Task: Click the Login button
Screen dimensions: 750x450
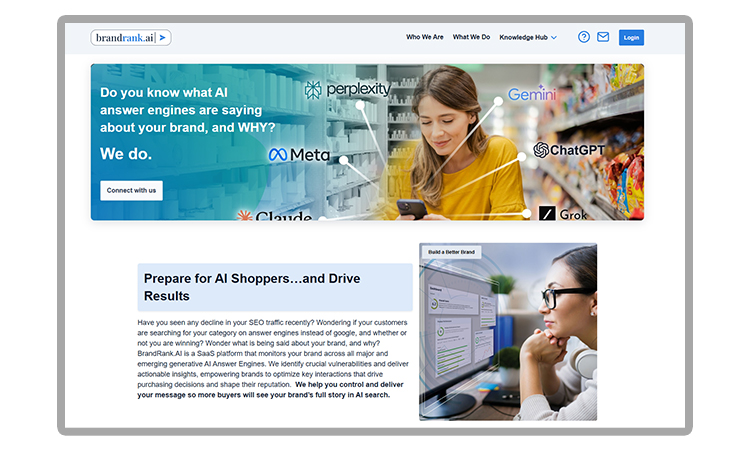Action: click(x=631, y=37)
